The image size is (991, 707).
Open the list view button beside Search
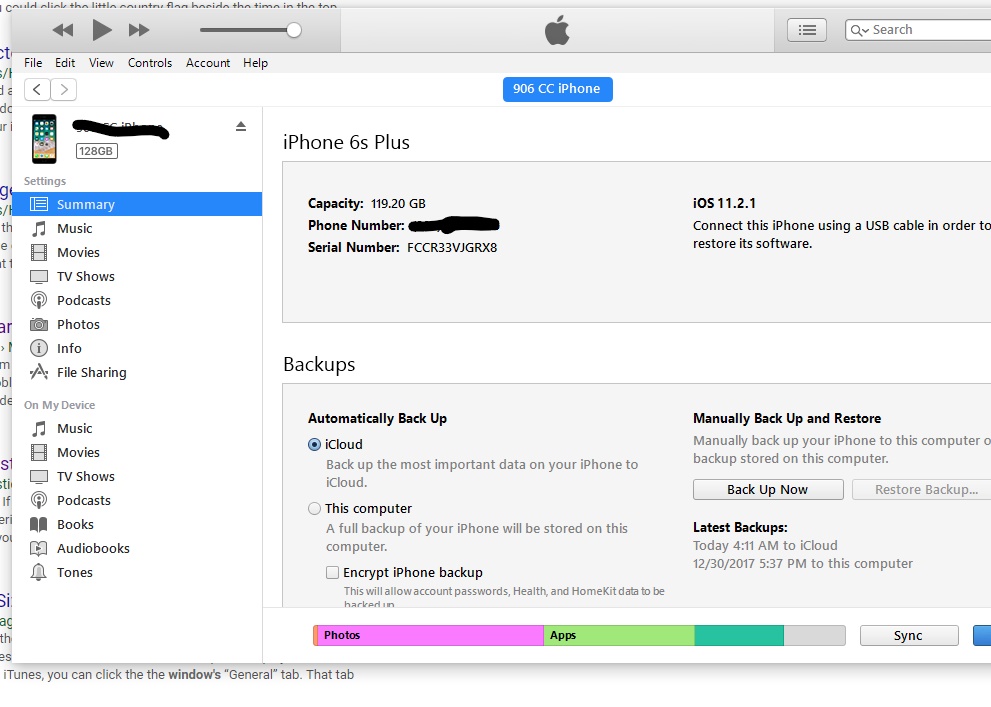(806, 30)
